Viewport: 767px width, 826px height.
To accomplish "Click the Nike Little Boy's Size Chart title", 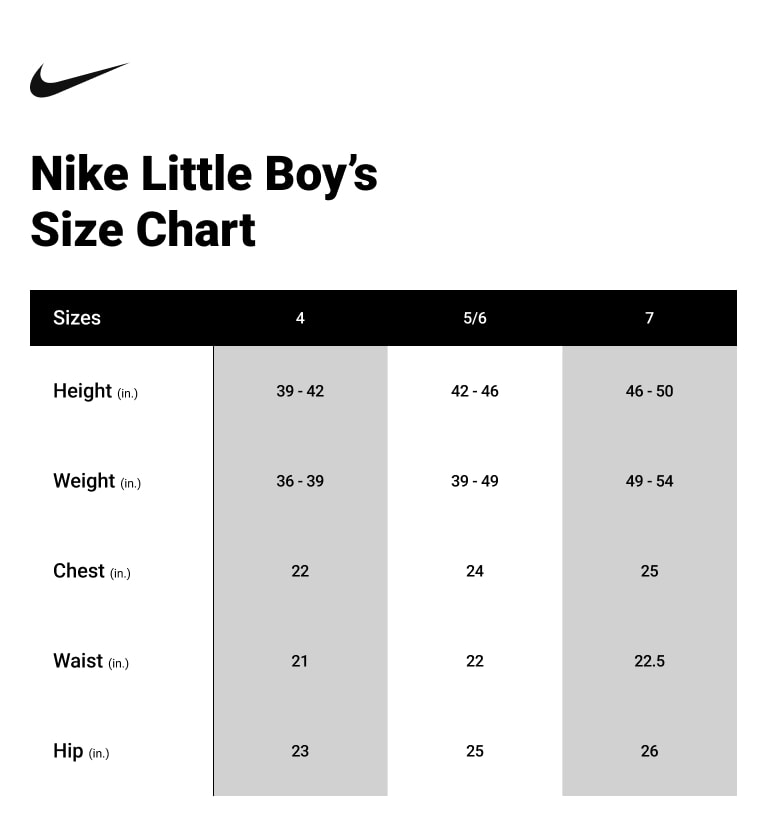I will [204, 201].
